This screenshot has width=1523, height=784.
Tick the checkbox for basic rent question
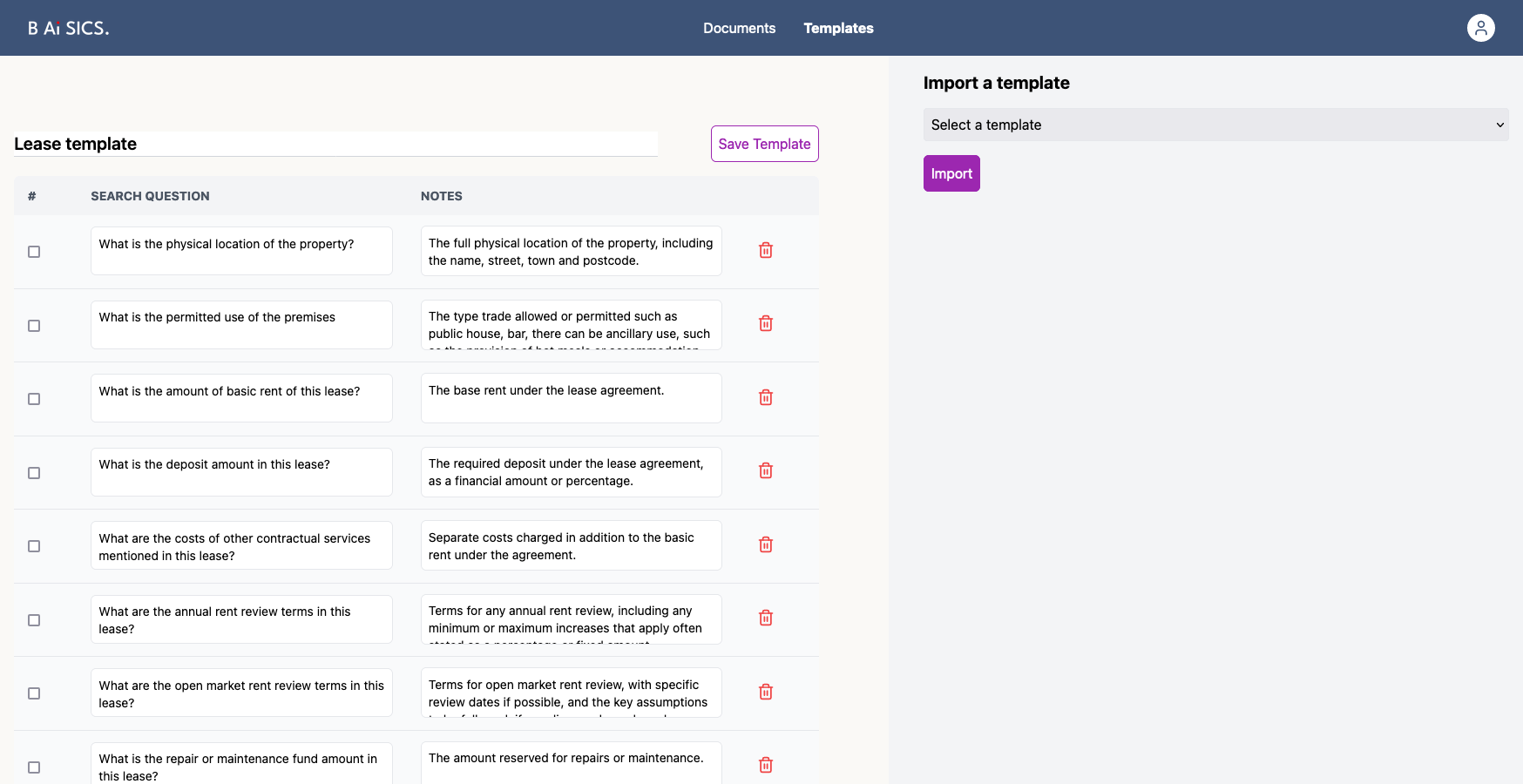point(34,399)
